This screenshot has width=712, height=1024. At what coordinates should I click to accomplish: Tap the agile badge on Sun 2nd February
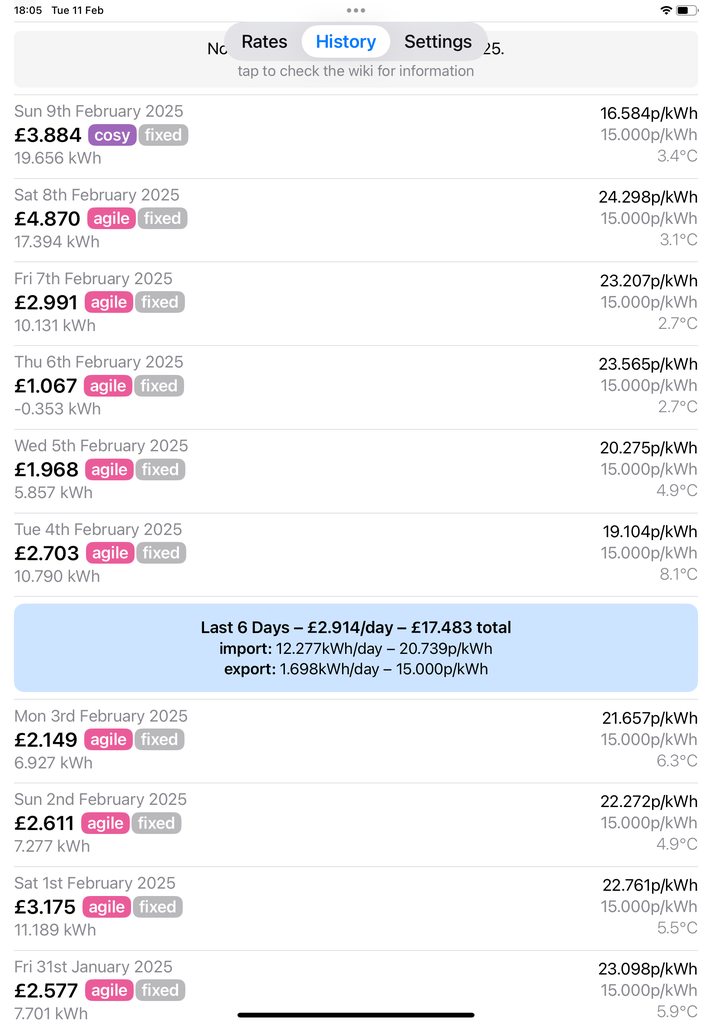tap(105, 823)
